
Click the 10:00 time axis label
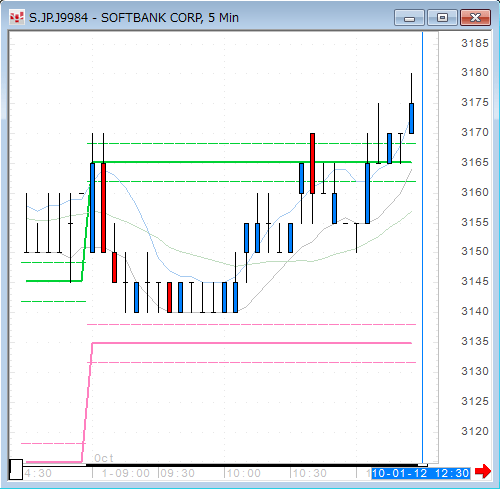243,473
